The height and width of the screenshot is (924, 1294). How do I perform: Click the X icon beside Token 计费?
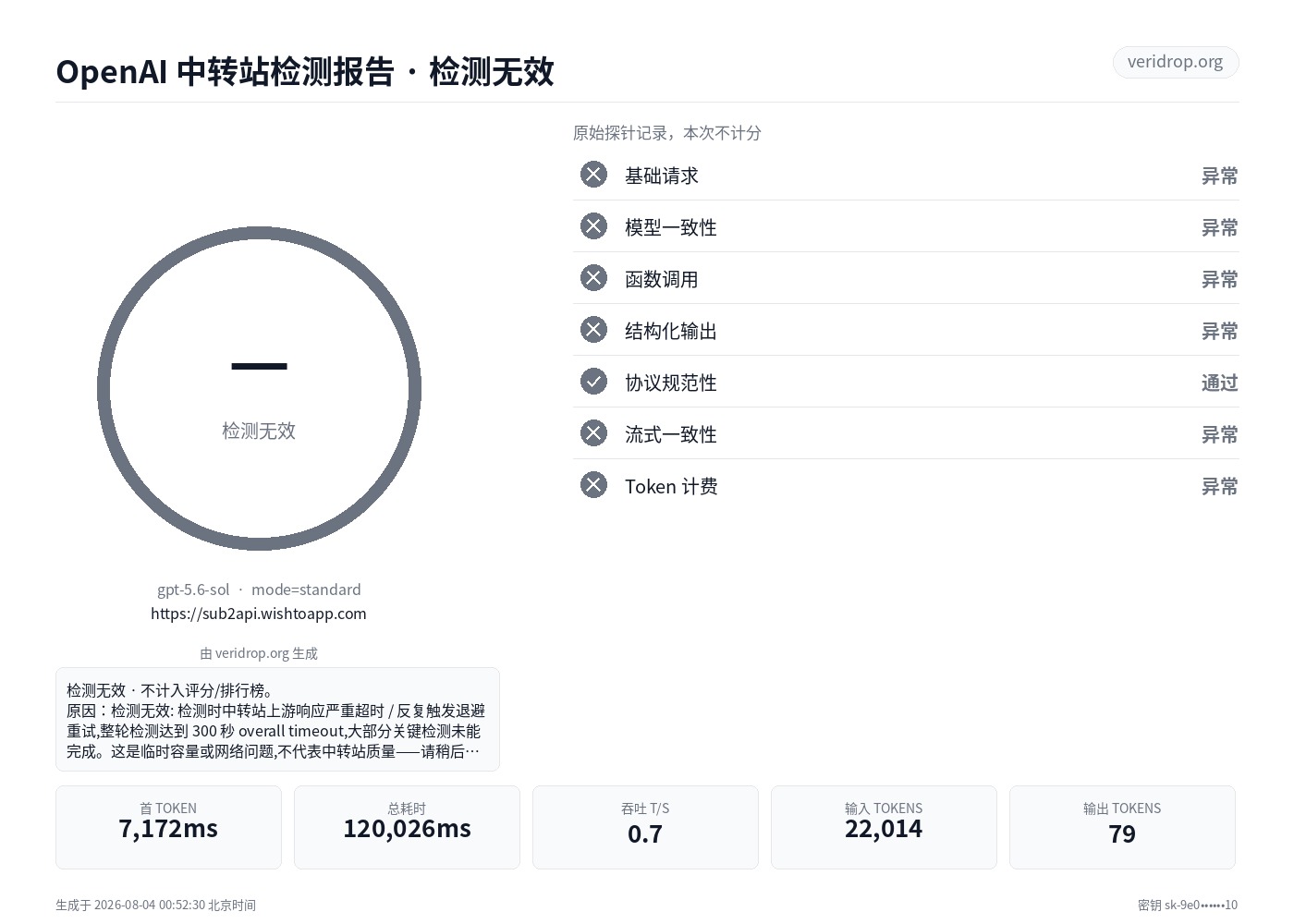[593, 485]
